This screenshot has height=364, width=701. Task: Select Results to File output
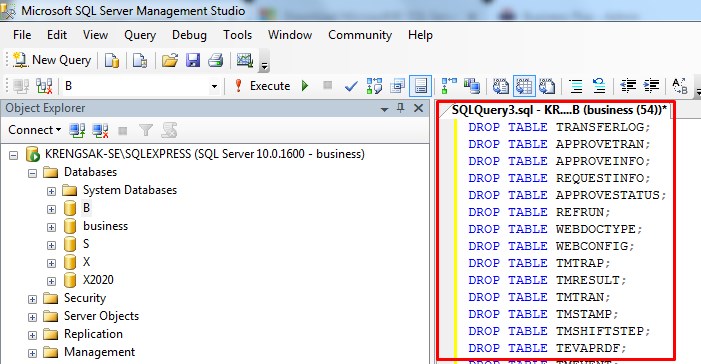(547, 86)
